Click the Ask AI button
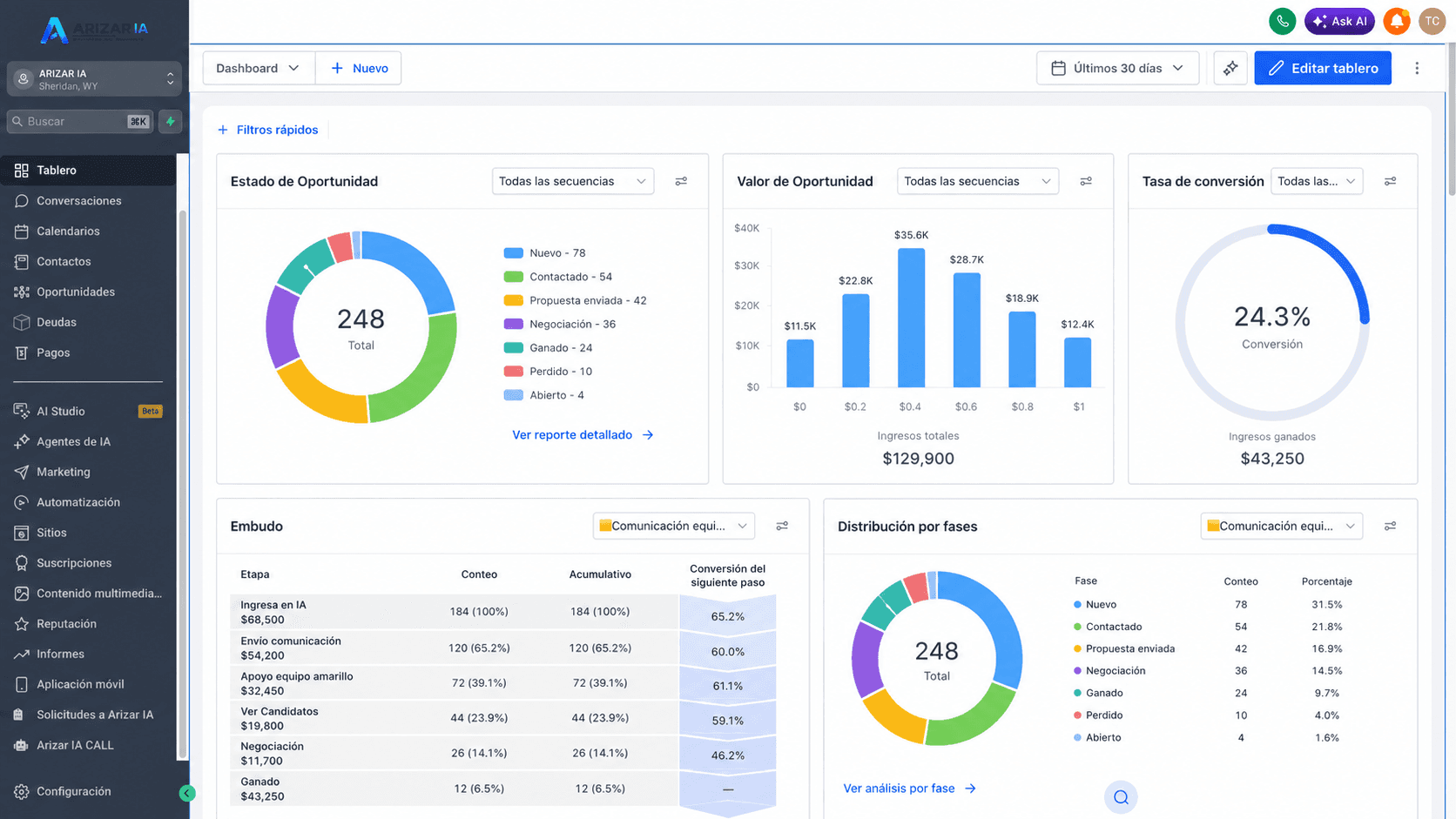The width and height of the screenshot is (1456, 819). coord(1339,21)
